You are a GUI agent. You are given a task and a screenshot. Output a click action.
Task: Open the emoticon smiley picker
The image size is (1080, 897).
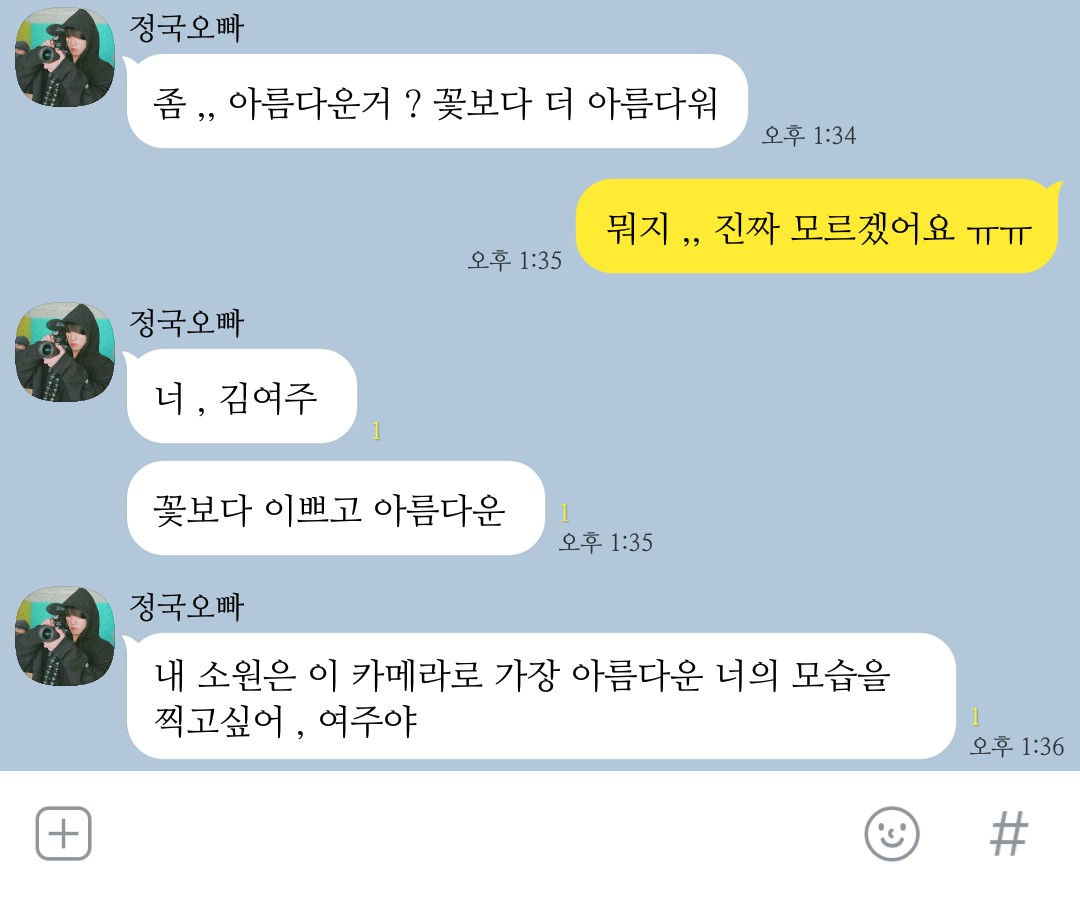(x=892, y=834)
